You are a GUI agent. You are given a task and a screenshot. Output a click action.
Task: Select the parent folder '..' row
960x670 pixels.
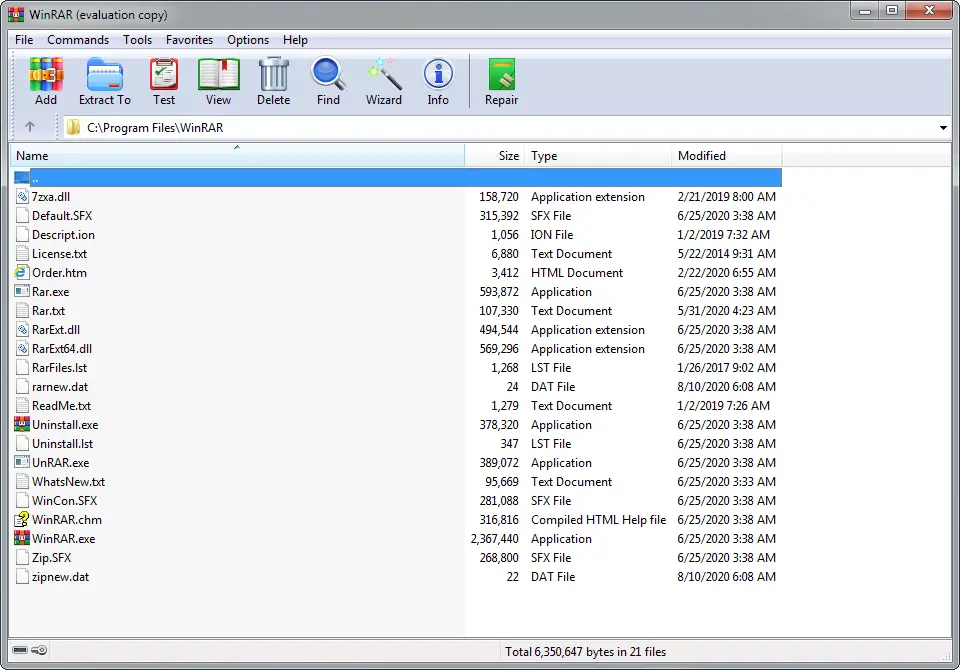pyautogui.click(x=36, y=178)
